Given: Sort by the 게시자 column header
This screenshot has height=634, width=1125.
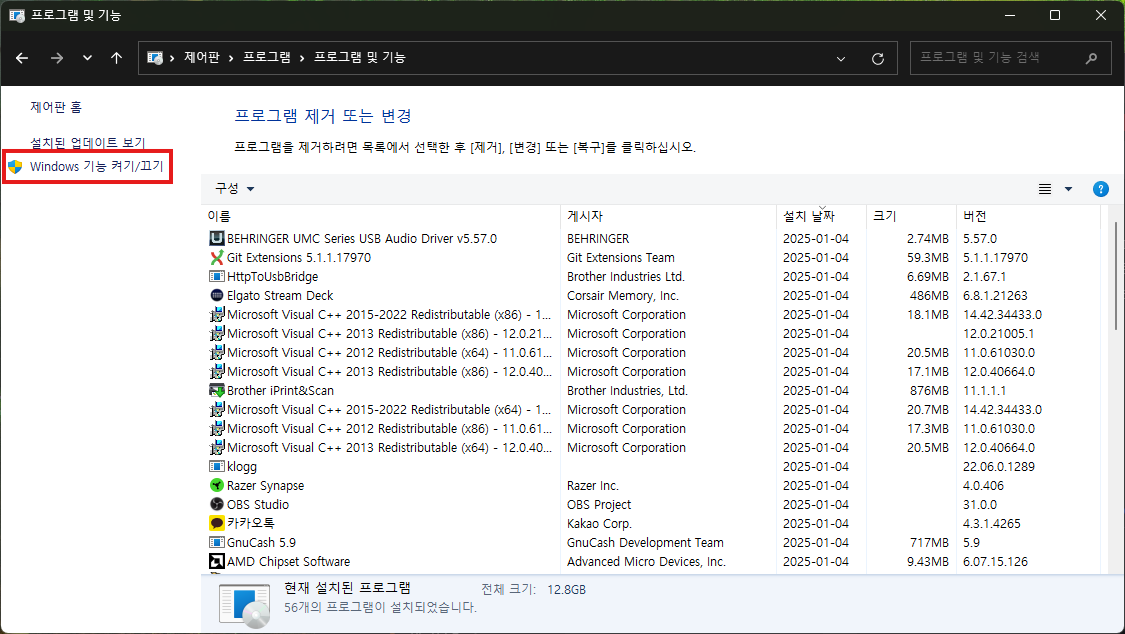Looking at the screenshot, I should tap(668, 216).
